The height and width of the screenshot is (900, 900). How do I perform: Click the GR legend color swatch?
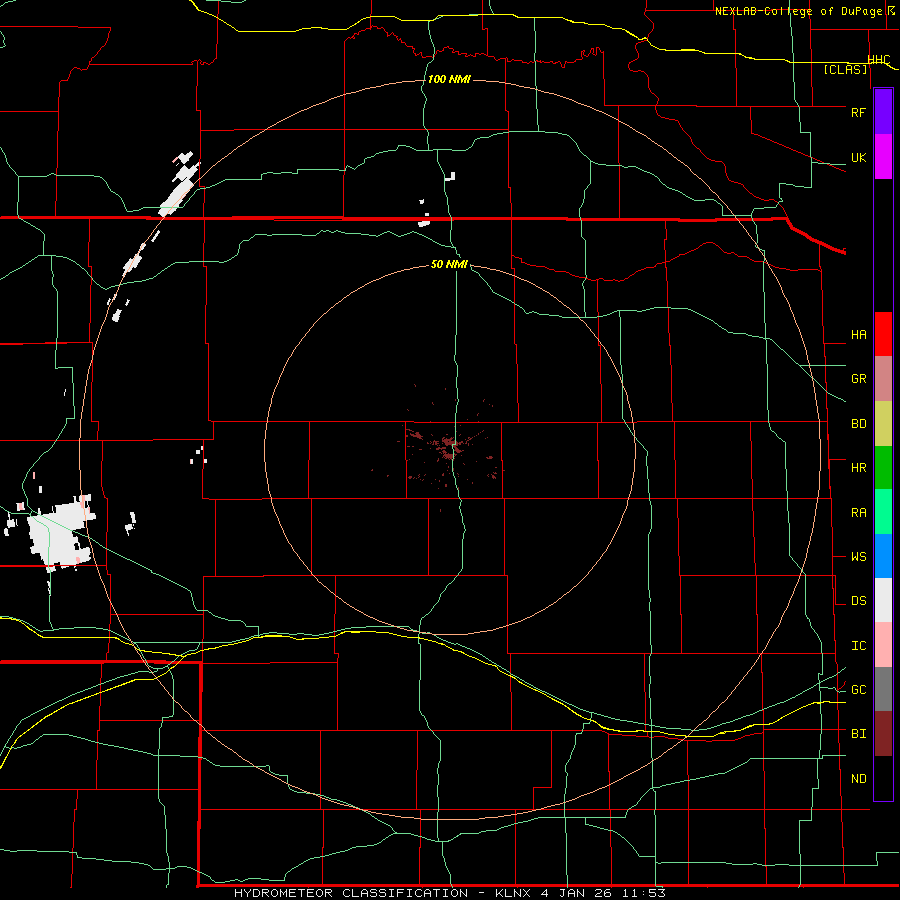click(883, 379)
